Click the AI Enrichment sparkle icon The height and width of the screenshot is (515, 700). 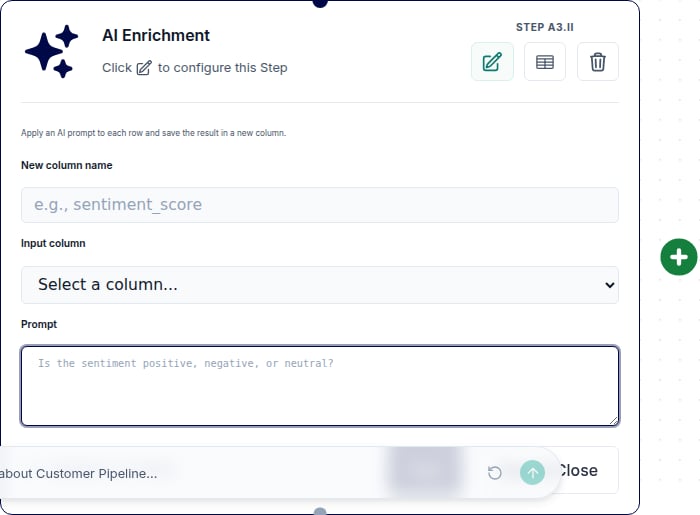52,51
